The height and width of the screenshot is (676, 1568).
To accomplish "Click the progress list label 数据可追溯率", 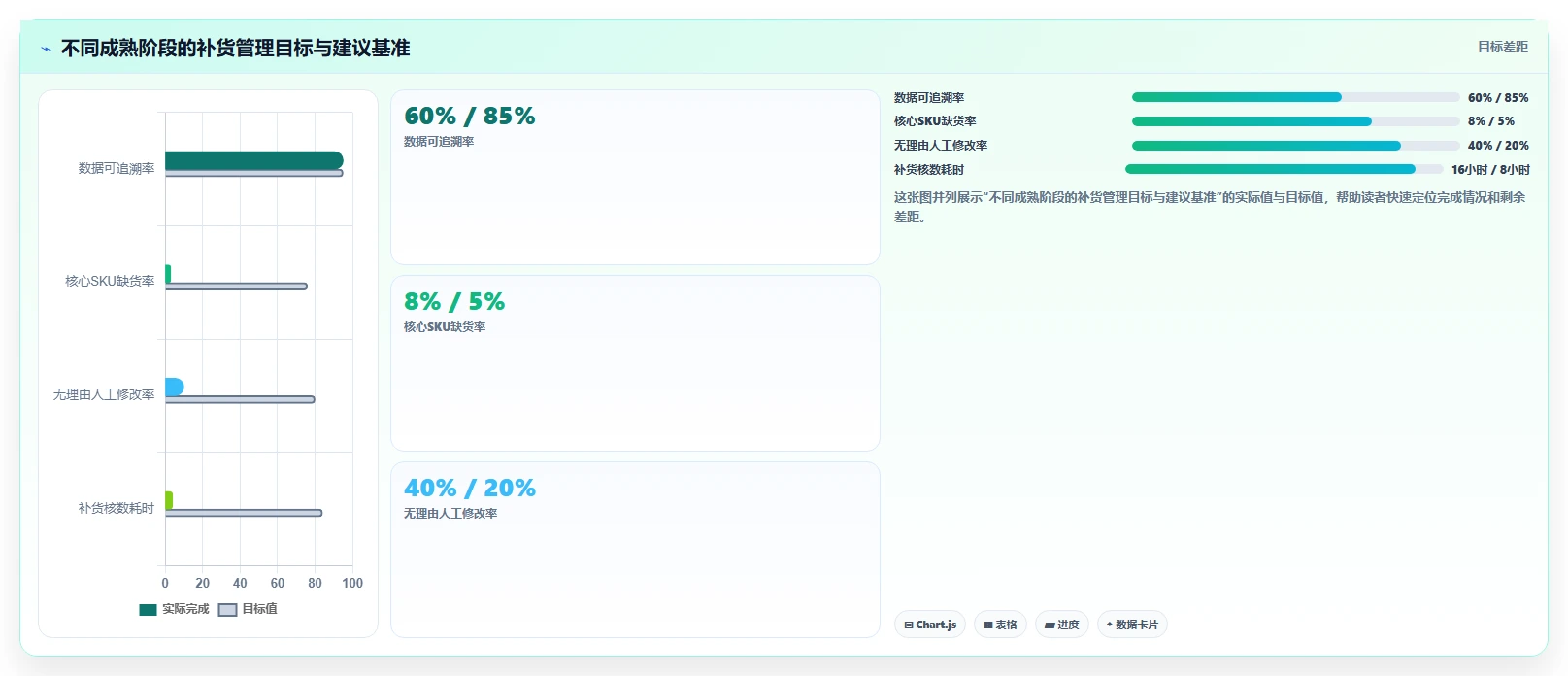I will point(929,98).
